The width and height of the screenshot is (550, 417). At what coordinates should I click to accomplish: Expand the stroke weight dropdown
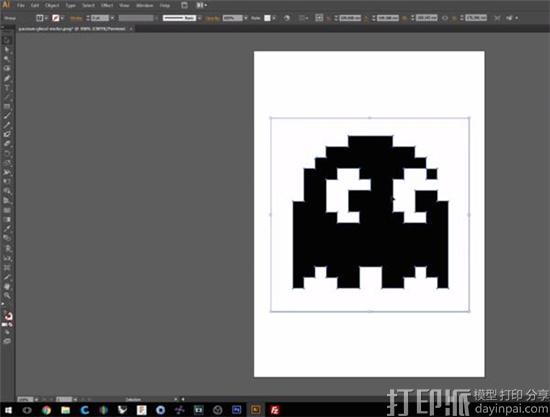click(x=113, y=18)
